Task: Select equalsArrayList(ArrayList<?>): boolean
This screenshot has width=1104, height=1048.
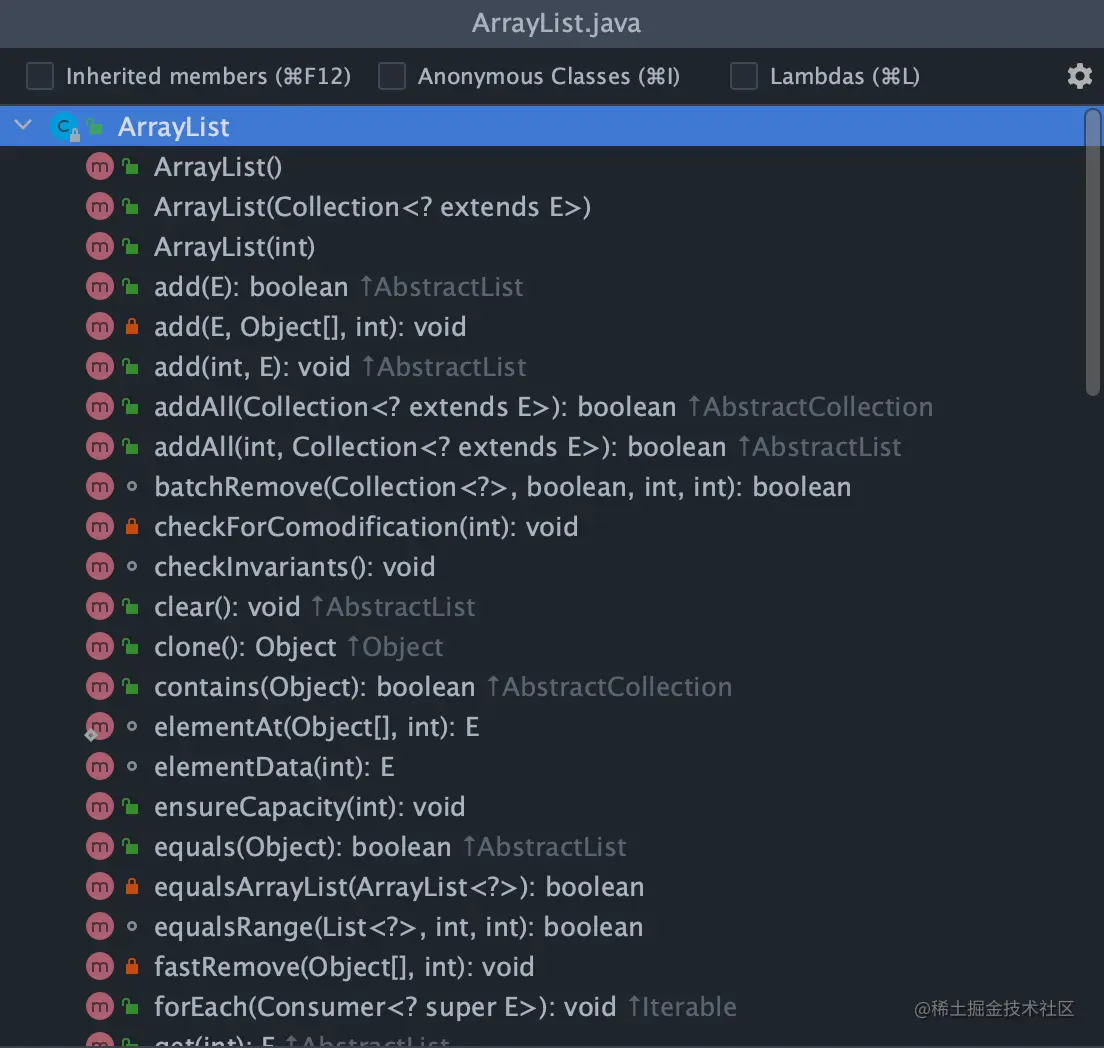Action: 399,887
